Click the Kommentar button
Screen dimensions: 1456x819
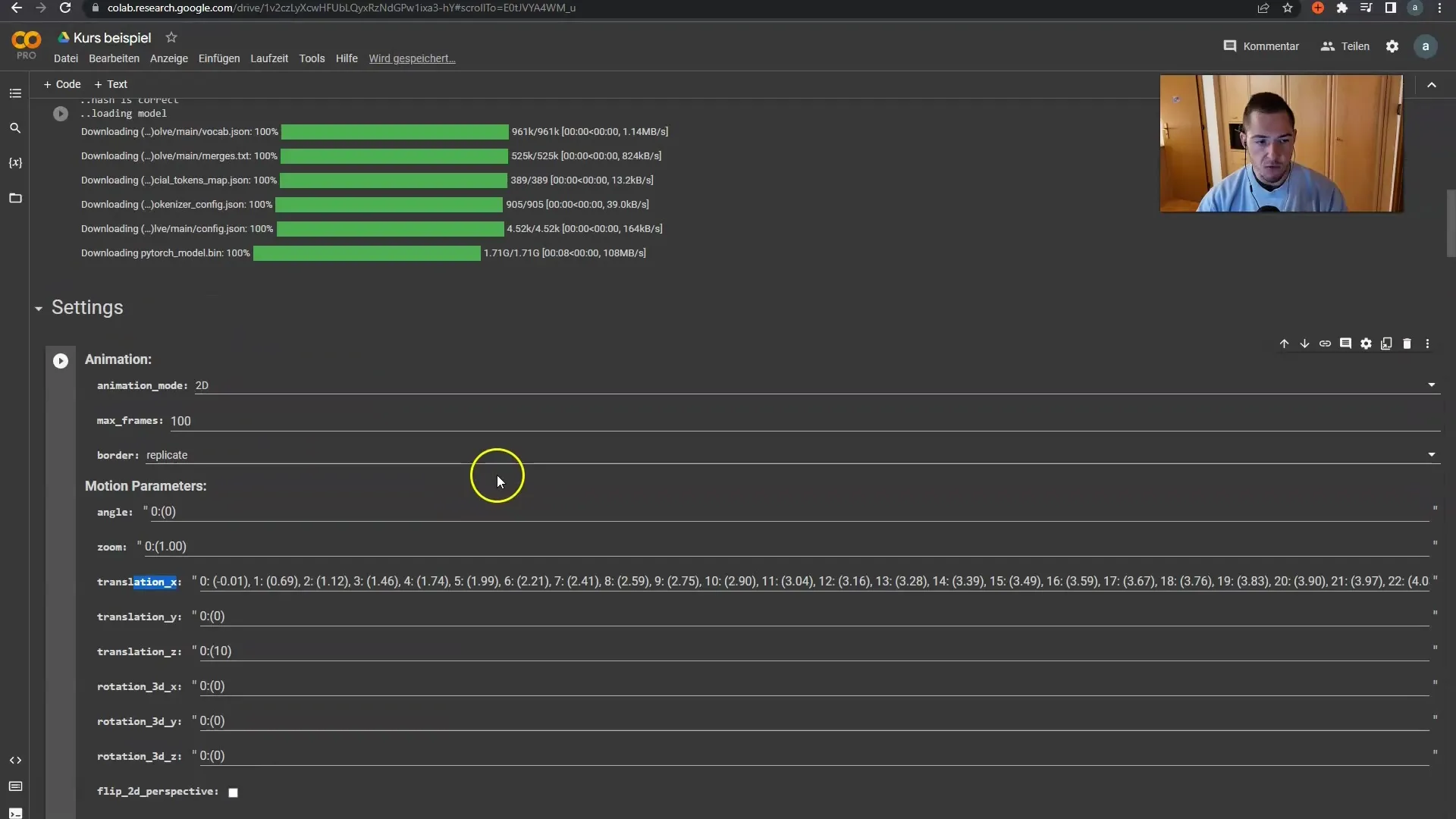tap(1261, 46)
